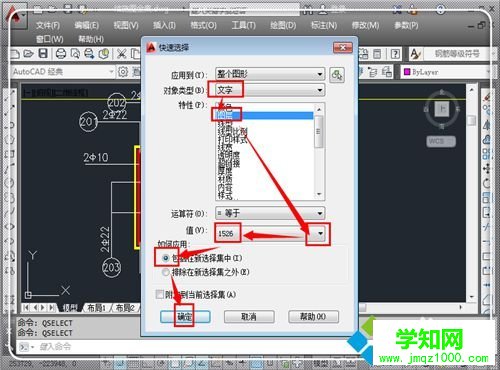The height and width of the screenshot is (370, 500).
Task: Expand the 对象类型 dropdown showing 文字
Action: 270,90
